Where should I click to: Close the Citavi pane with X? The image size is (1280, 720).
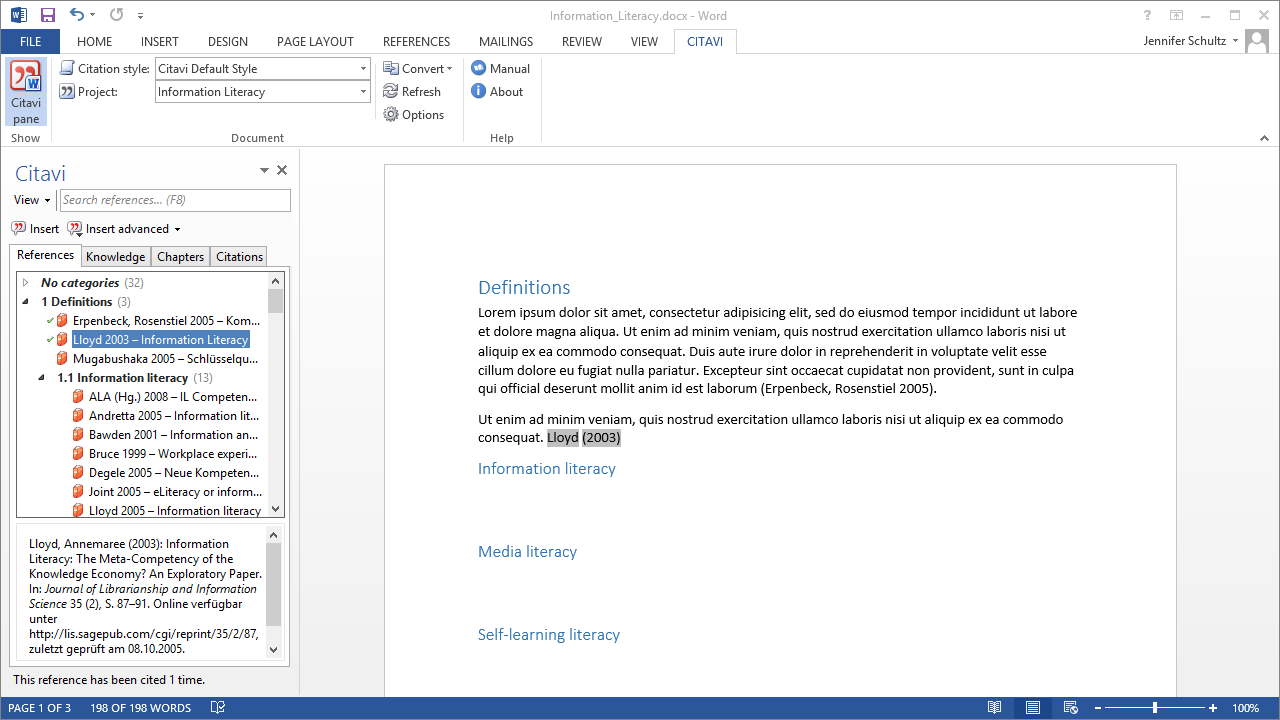point(282,171)
